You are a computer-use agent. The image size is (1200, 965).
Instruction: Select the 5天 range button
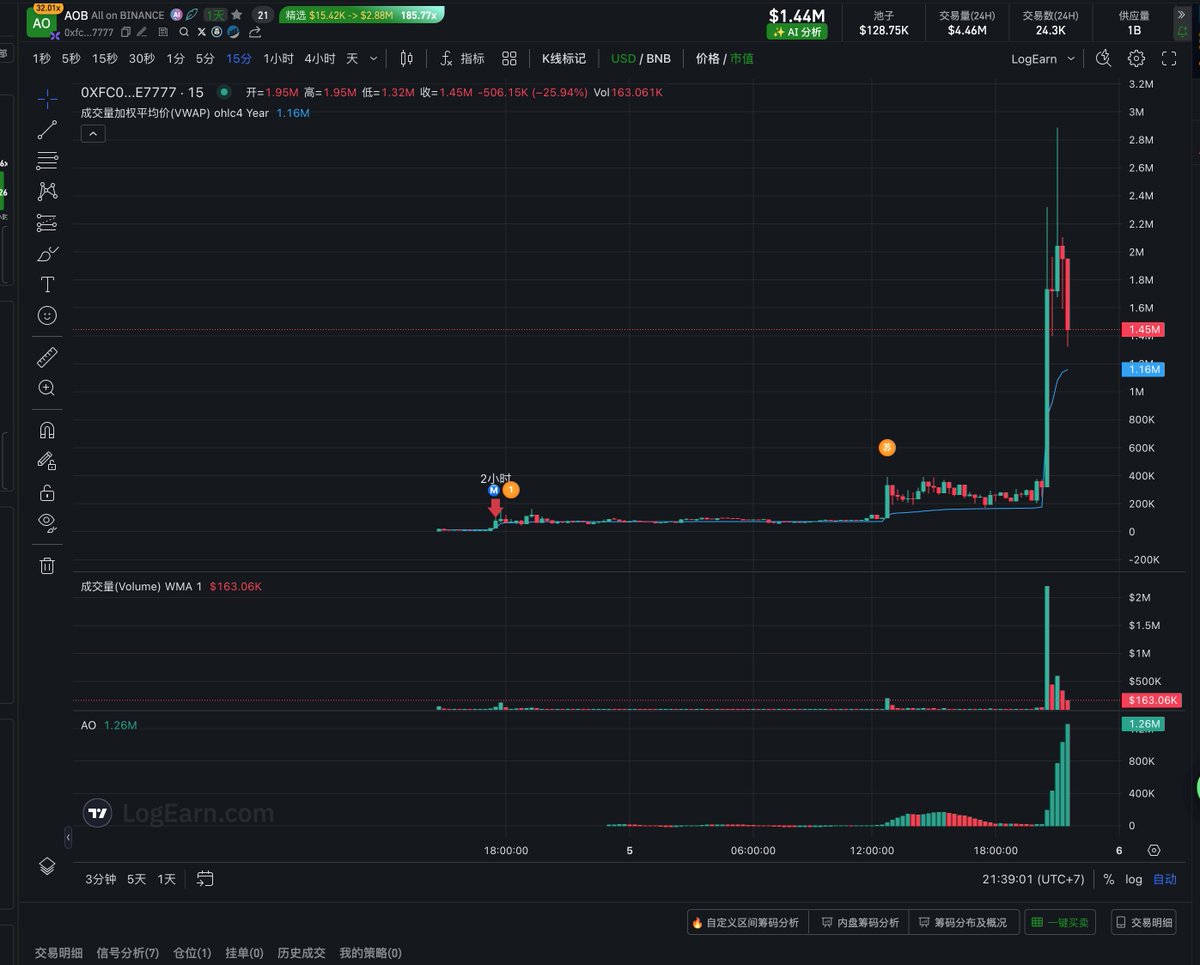tap(136, 879)
